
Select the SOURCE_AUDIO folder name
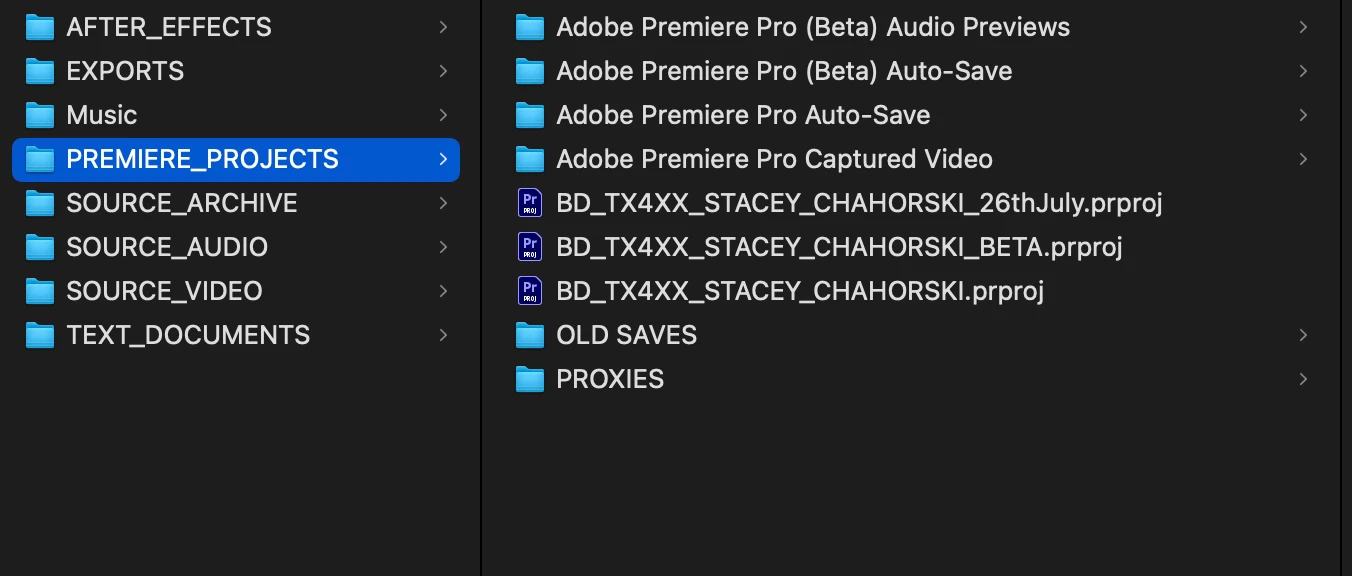tap(167, 247)
